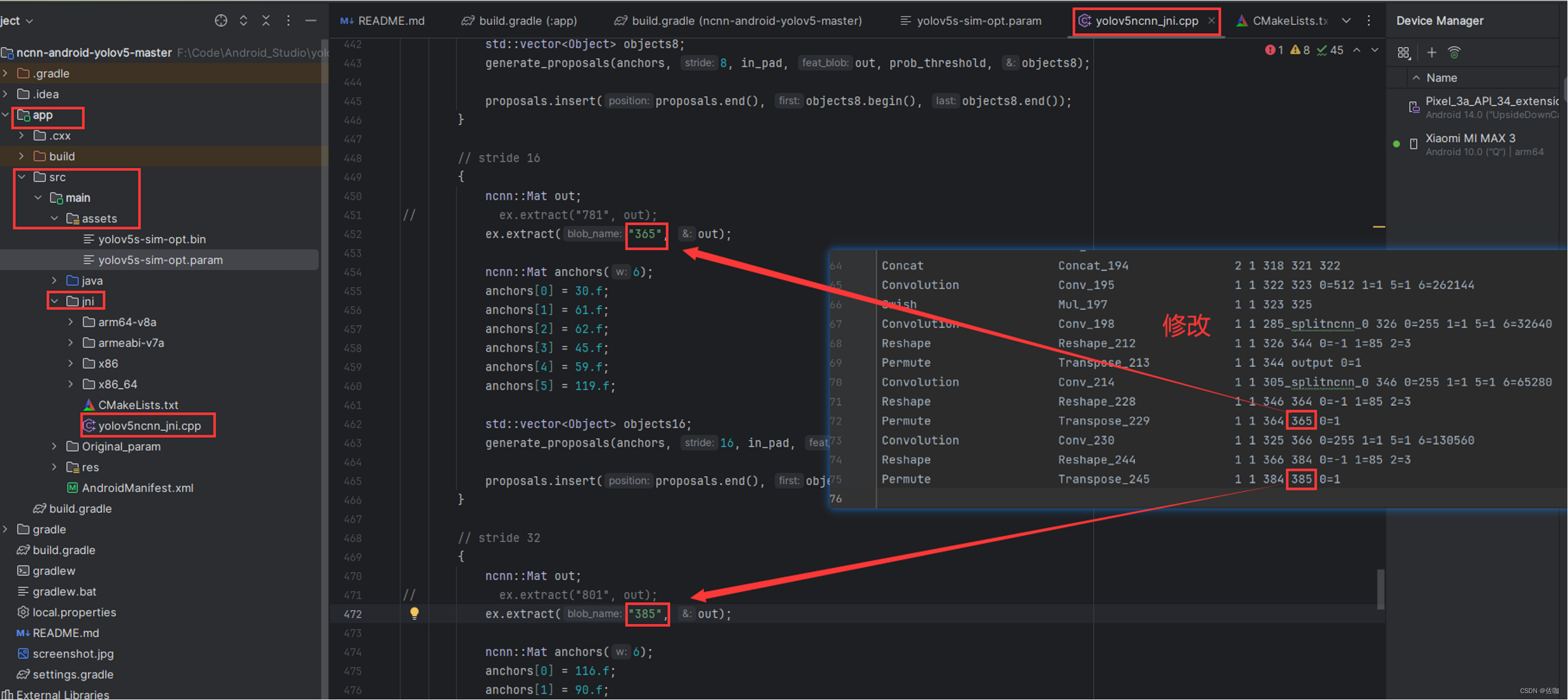
Task: Click pair devices over Wi-Fi icon
Action: tap(1454, 52)
